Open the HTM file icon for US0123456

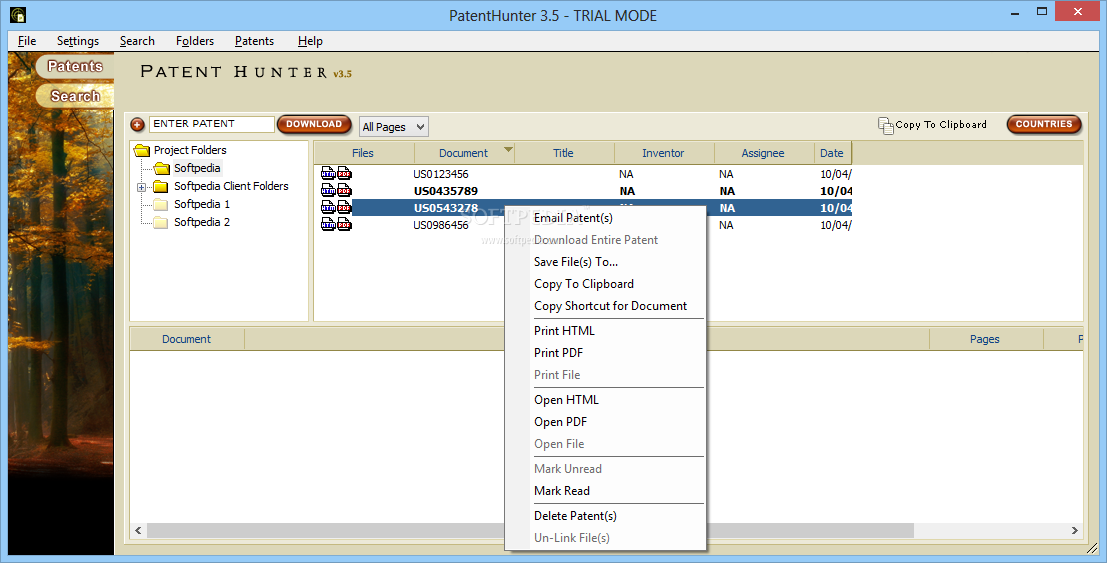click(x=328, y=174)
